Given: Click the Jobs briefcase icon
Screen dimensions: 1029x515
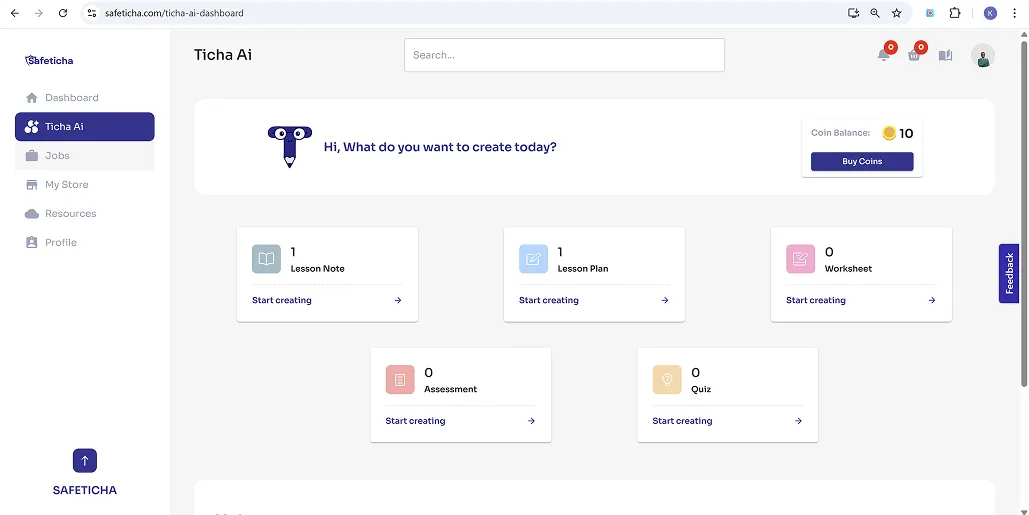Looking at the screenshot, I should (x=32, y=155).
